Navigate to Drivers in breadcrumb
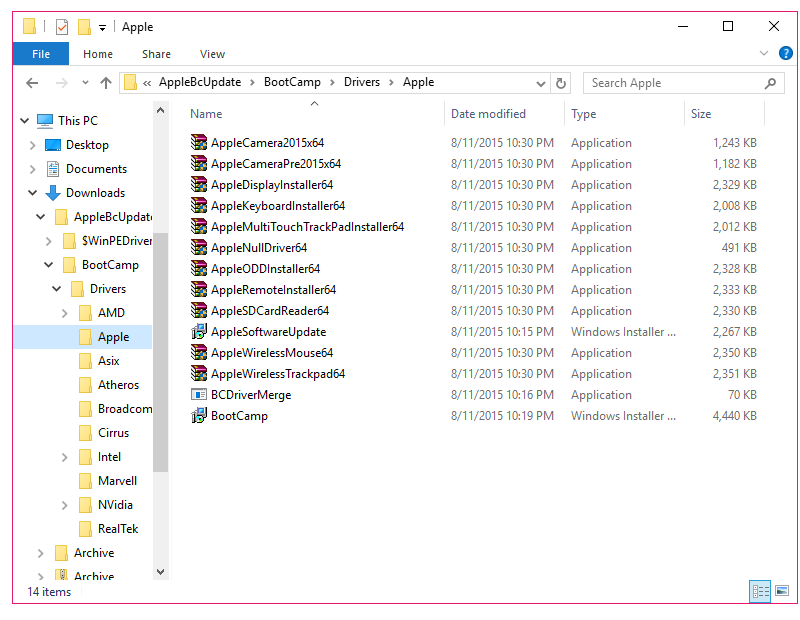Viewport: 800px width, 620px height. pyautogui.click(x=362, y=82)
